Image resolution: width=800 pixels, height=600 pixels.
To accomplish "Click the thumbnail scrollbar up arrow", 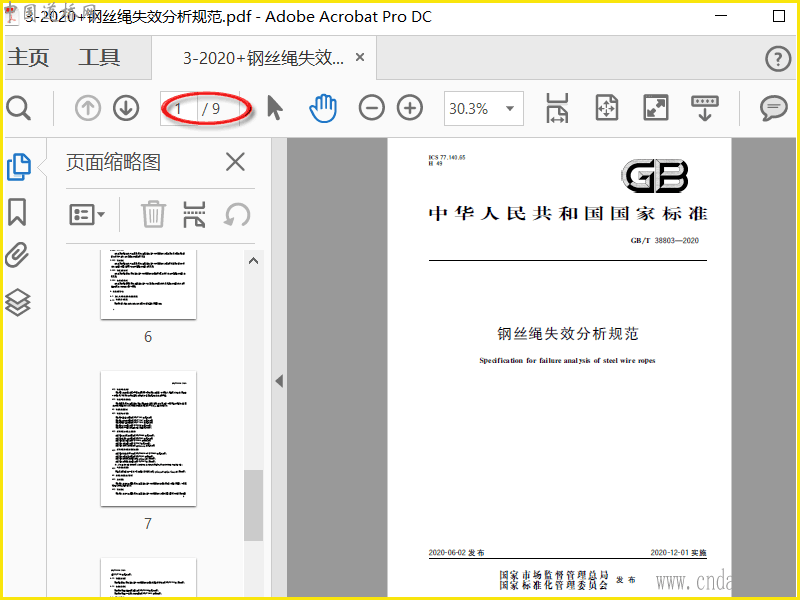I will (254, 261).
